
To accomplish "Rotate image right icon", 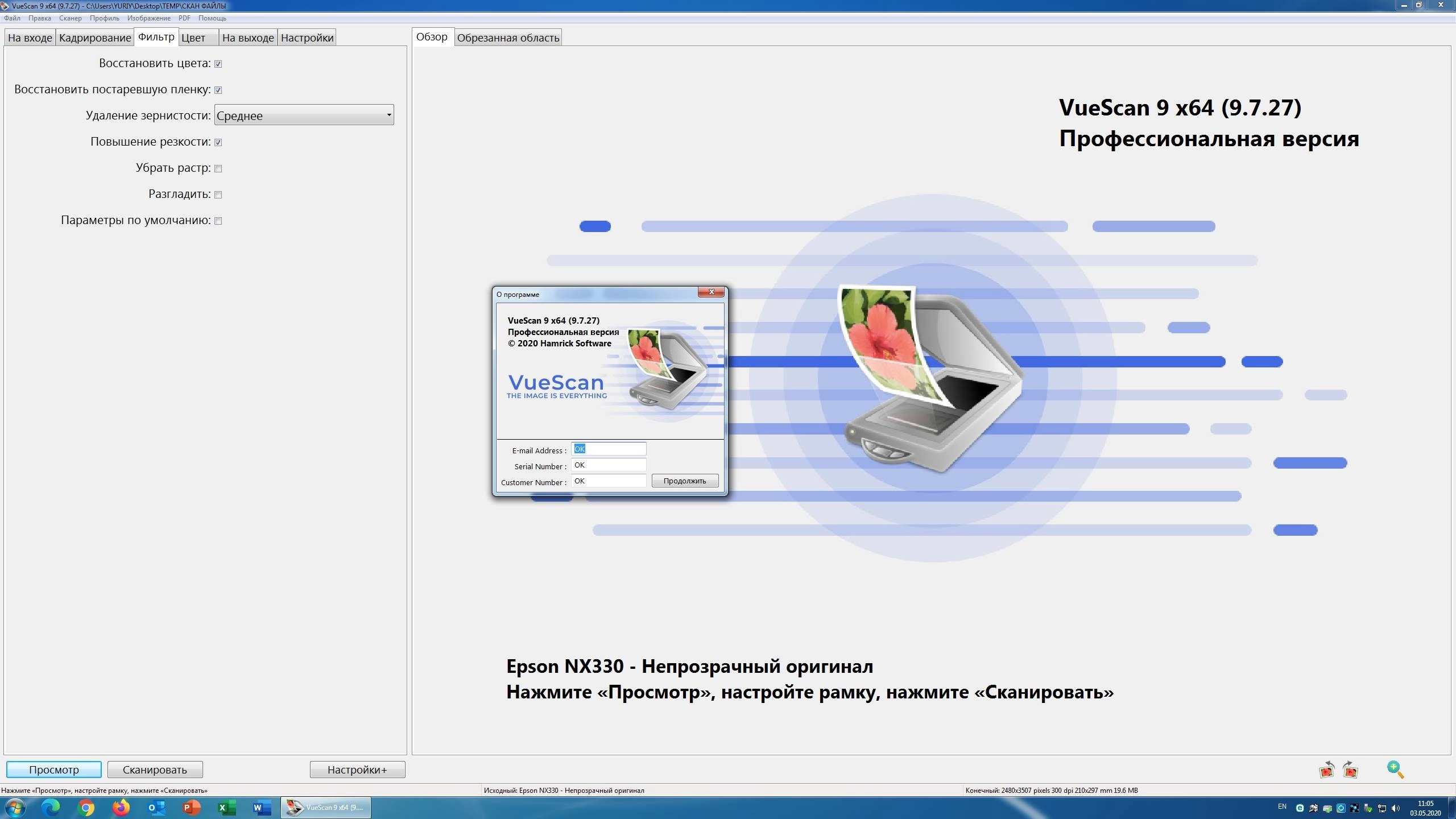I will [1351, 770].
